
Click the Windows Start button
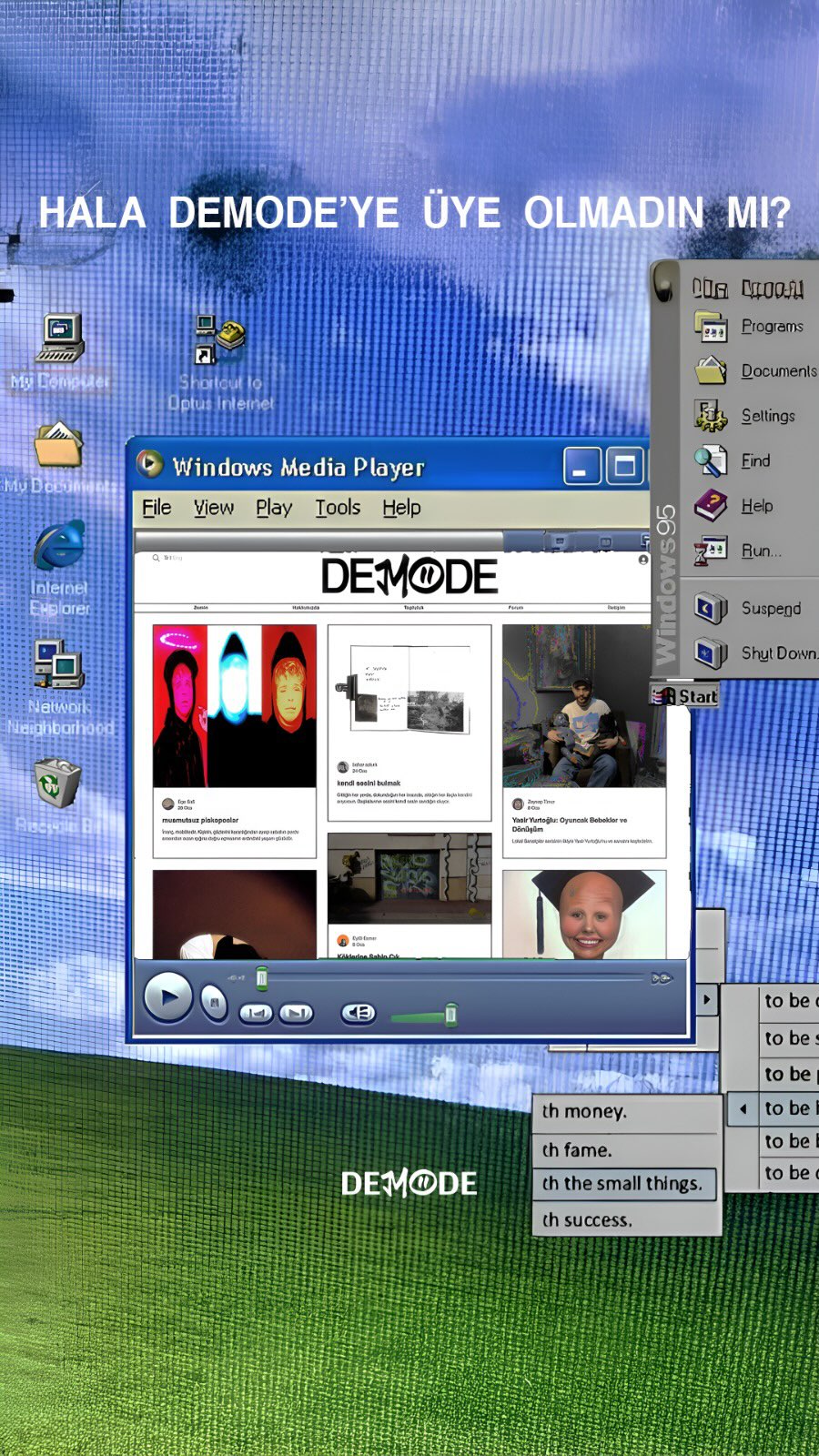coord(687,696)
